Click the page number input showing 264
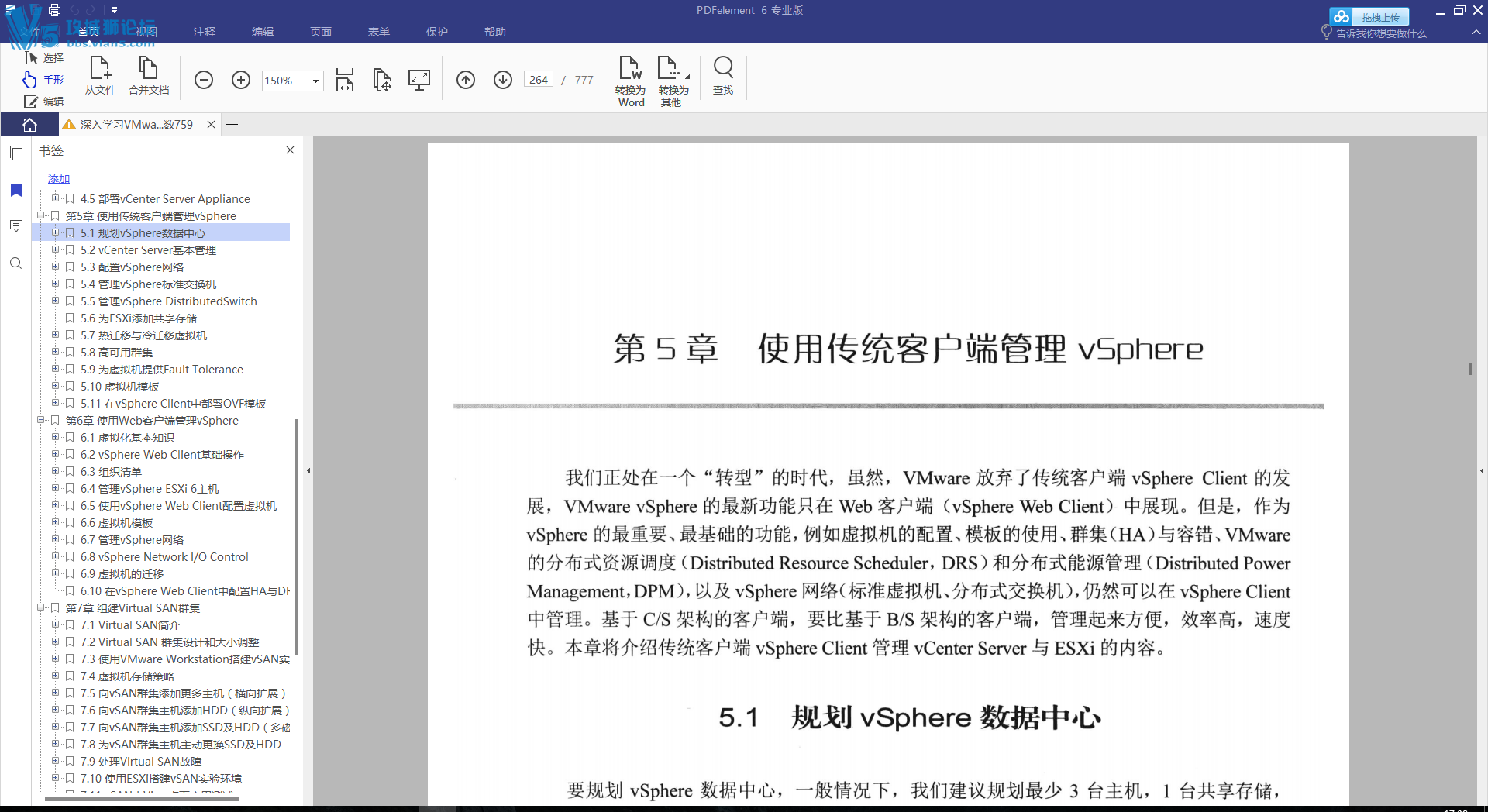 (538, 79)
